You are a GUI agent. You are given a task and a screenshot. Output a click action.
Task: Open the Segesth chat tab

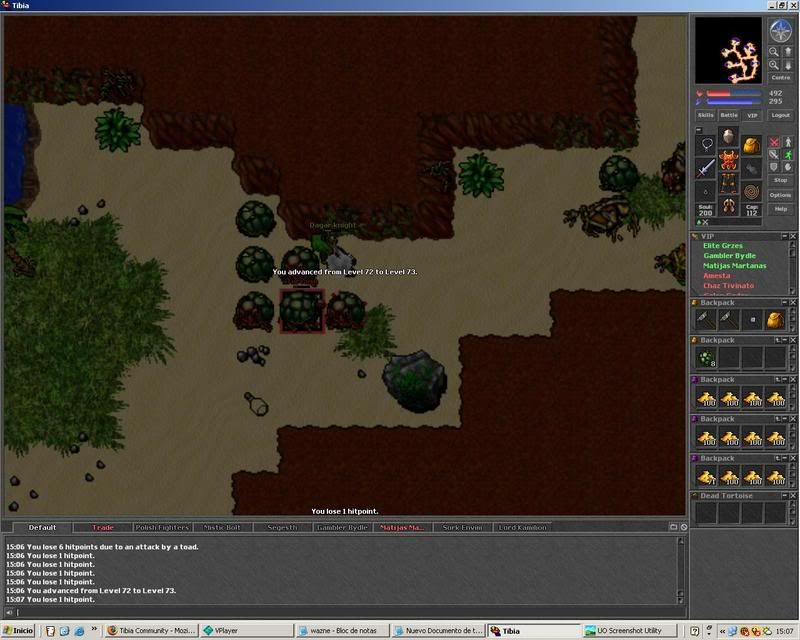click(x=282, y=528)
